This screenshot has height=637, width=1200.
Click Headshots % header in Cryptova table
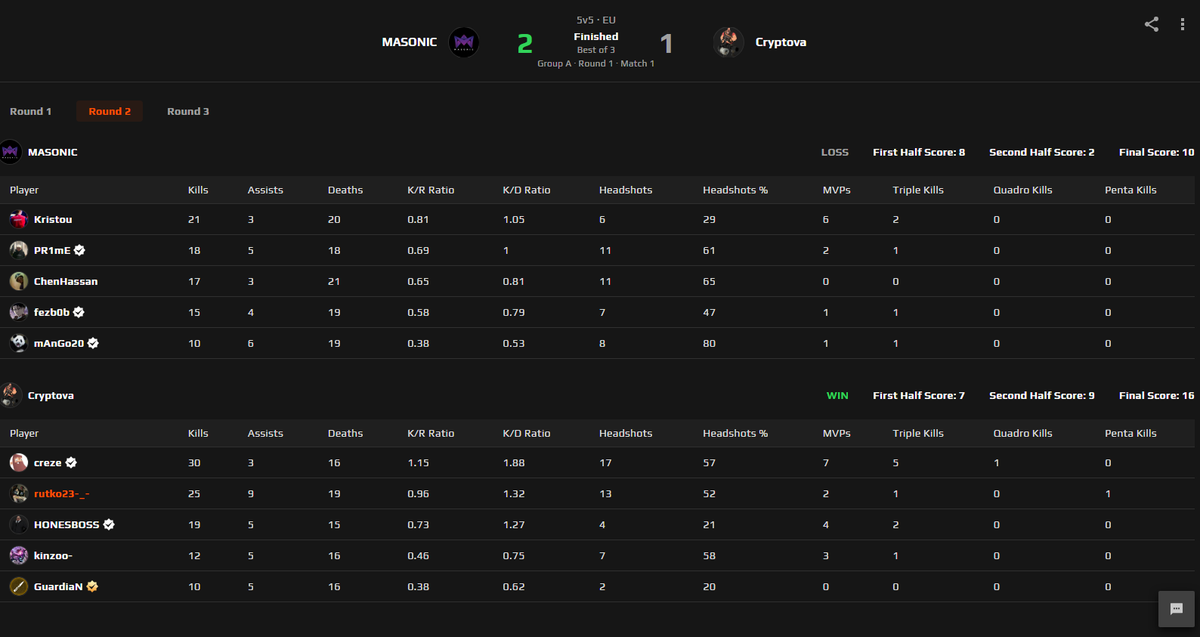pyautogui.click(x=735, y=433)
